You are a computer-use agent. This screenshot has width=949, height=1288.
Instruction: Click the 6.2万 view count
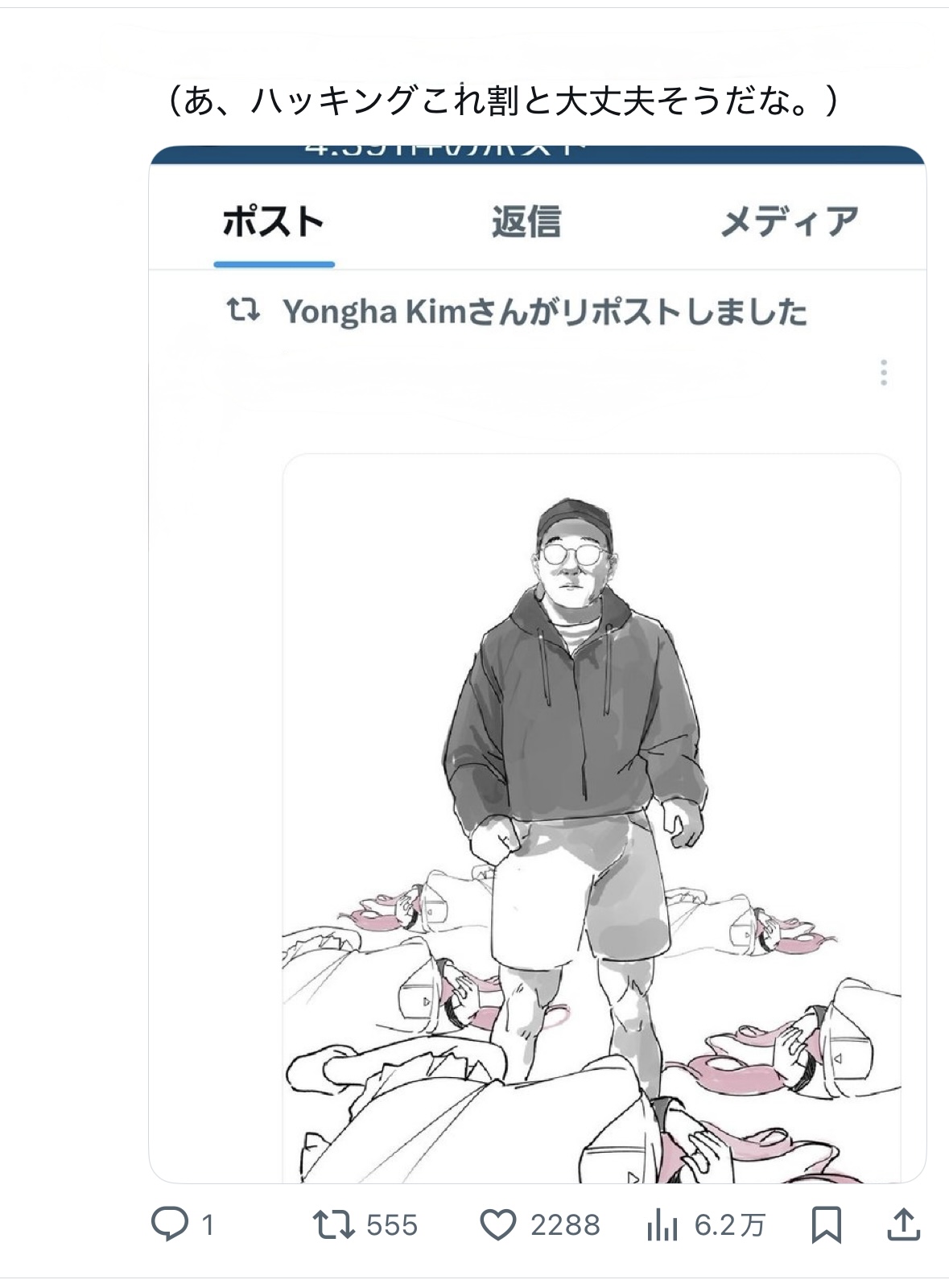(729, 1225)
